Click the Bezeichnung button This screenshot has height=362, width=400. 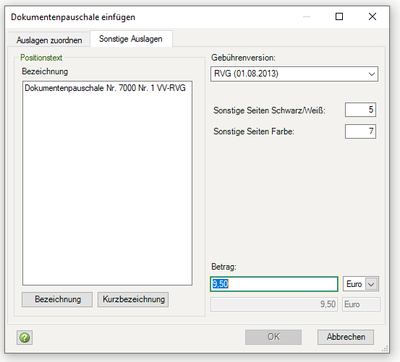click(x=57, y=299)
